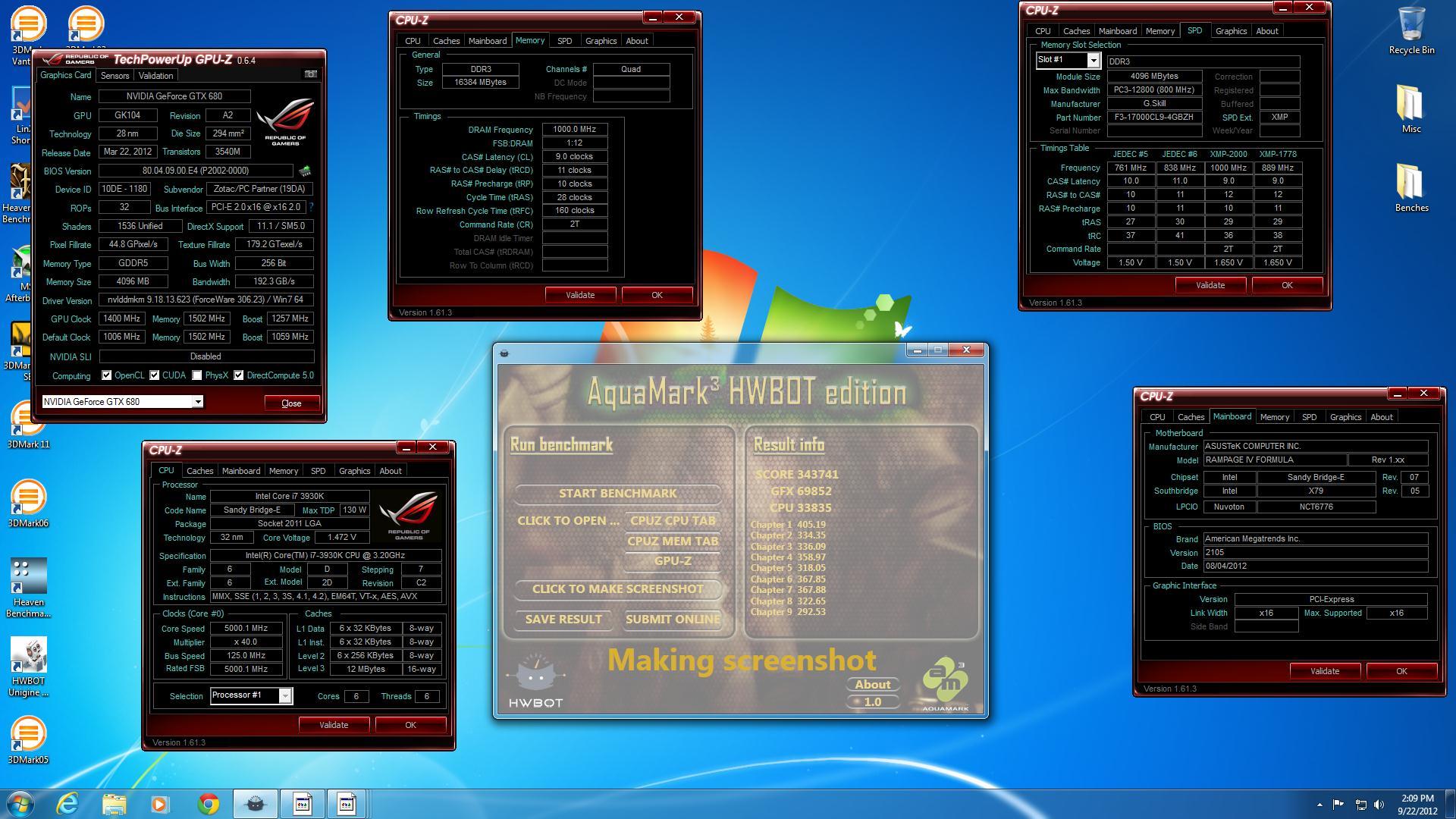Select the 3DMark05 desktop shortcut
This screenshot has height=819, width=1456.
(28, 740)
